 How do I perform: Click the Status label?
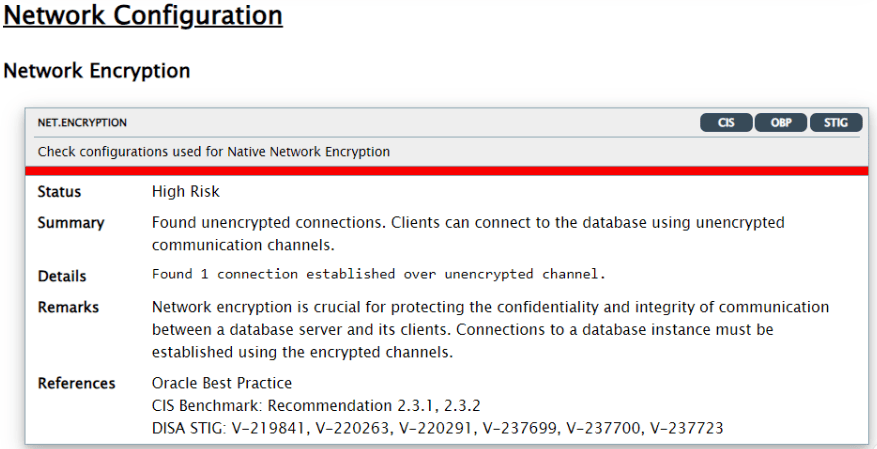[x=59, y=192]
